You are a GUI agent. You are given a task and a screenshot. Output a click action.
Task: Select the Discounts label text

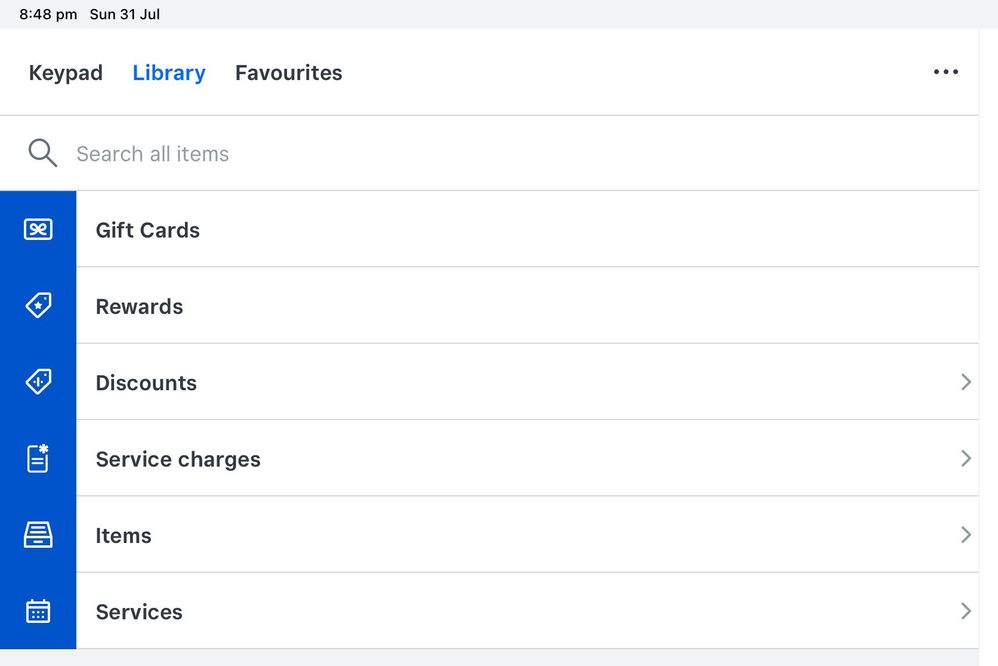pyautogui.click(x=146, y=383)
